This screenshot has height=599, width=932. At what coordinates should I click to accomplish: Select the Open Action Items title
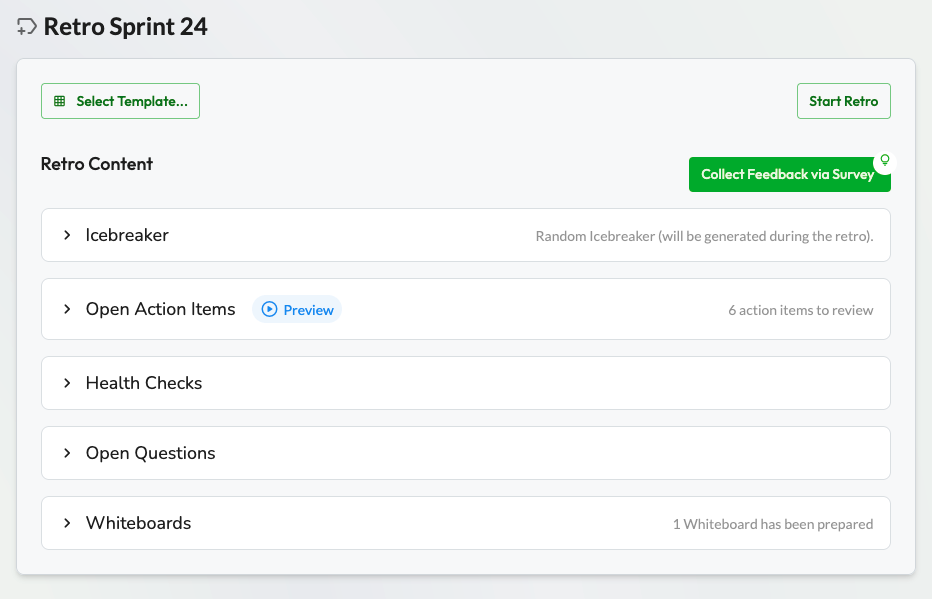[x=160, y=309]
